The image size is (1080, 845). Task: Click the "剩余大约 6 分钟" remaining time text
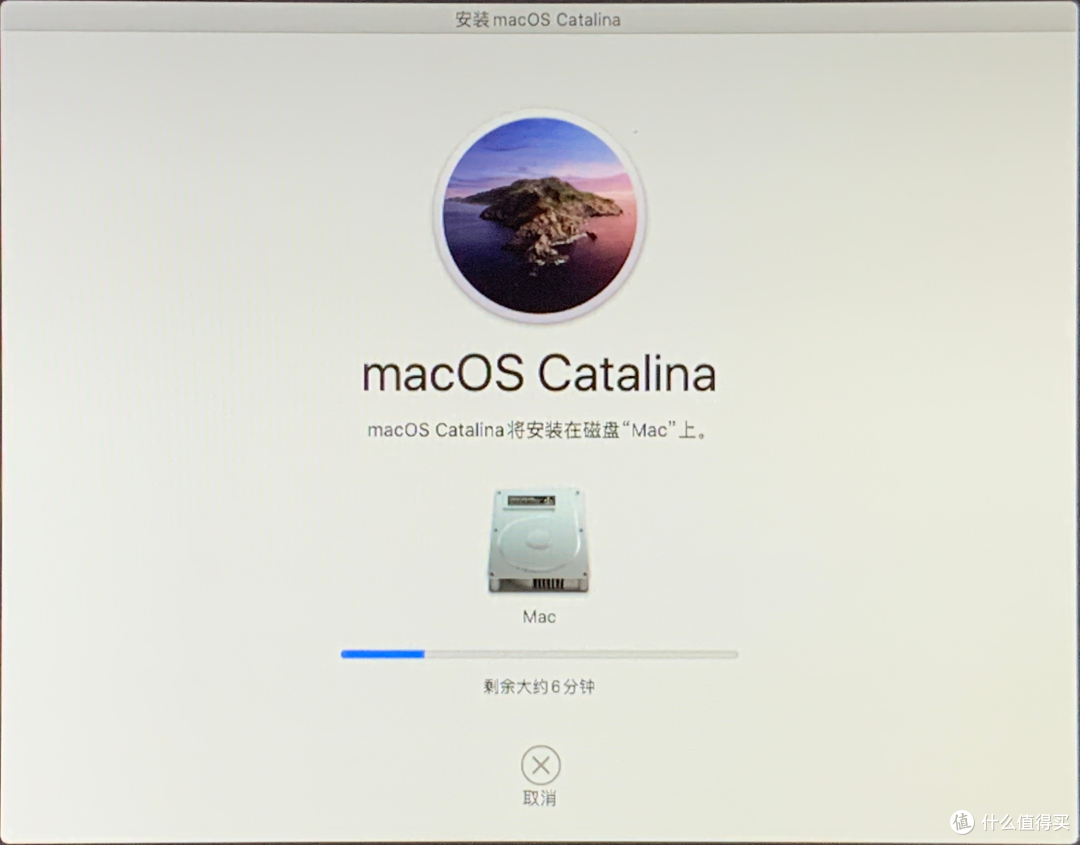[x=539, y=687]
